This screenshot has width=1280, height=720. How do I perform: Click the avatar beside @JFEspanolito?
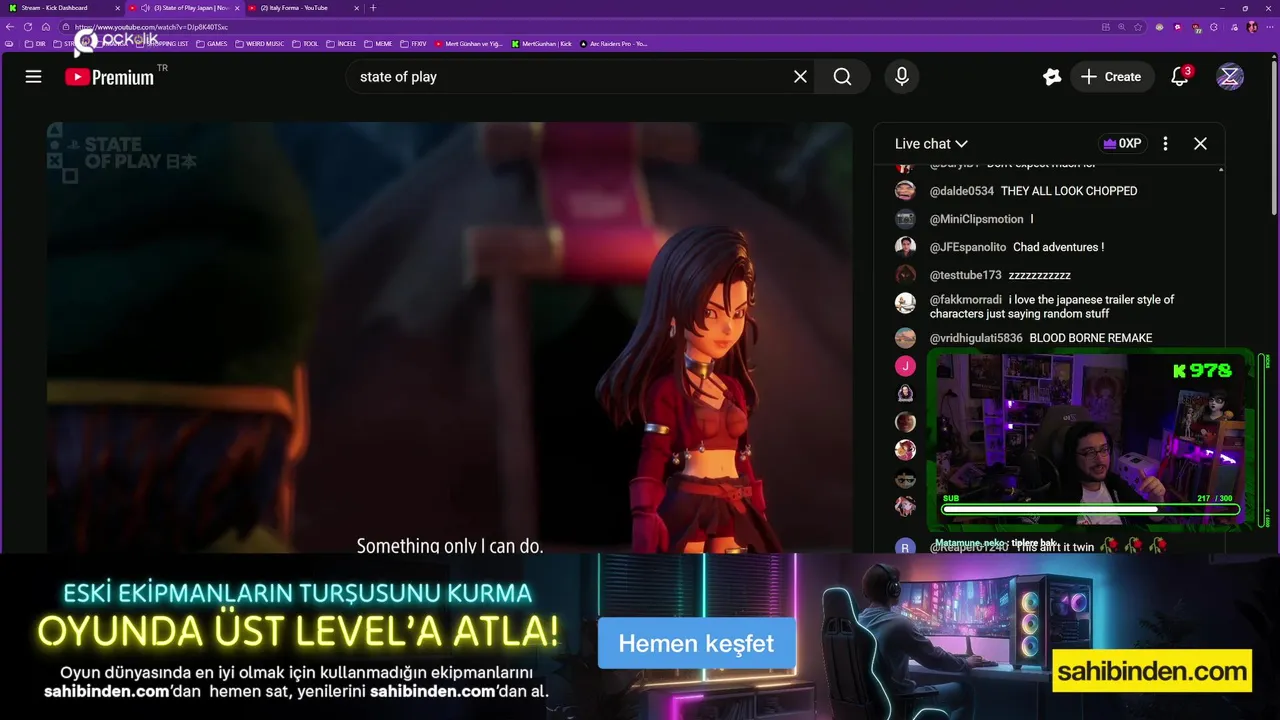(905, 247)
